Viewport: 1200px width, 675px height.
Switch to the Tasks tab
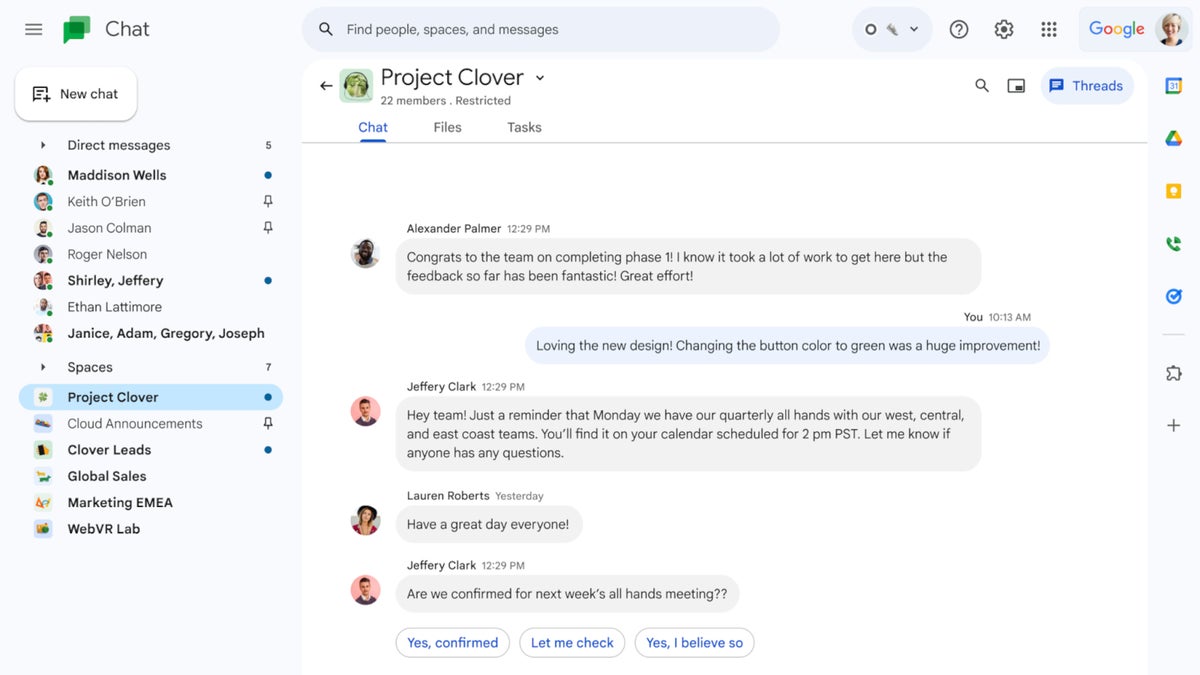pyautogui.click(x=524, y=127)
